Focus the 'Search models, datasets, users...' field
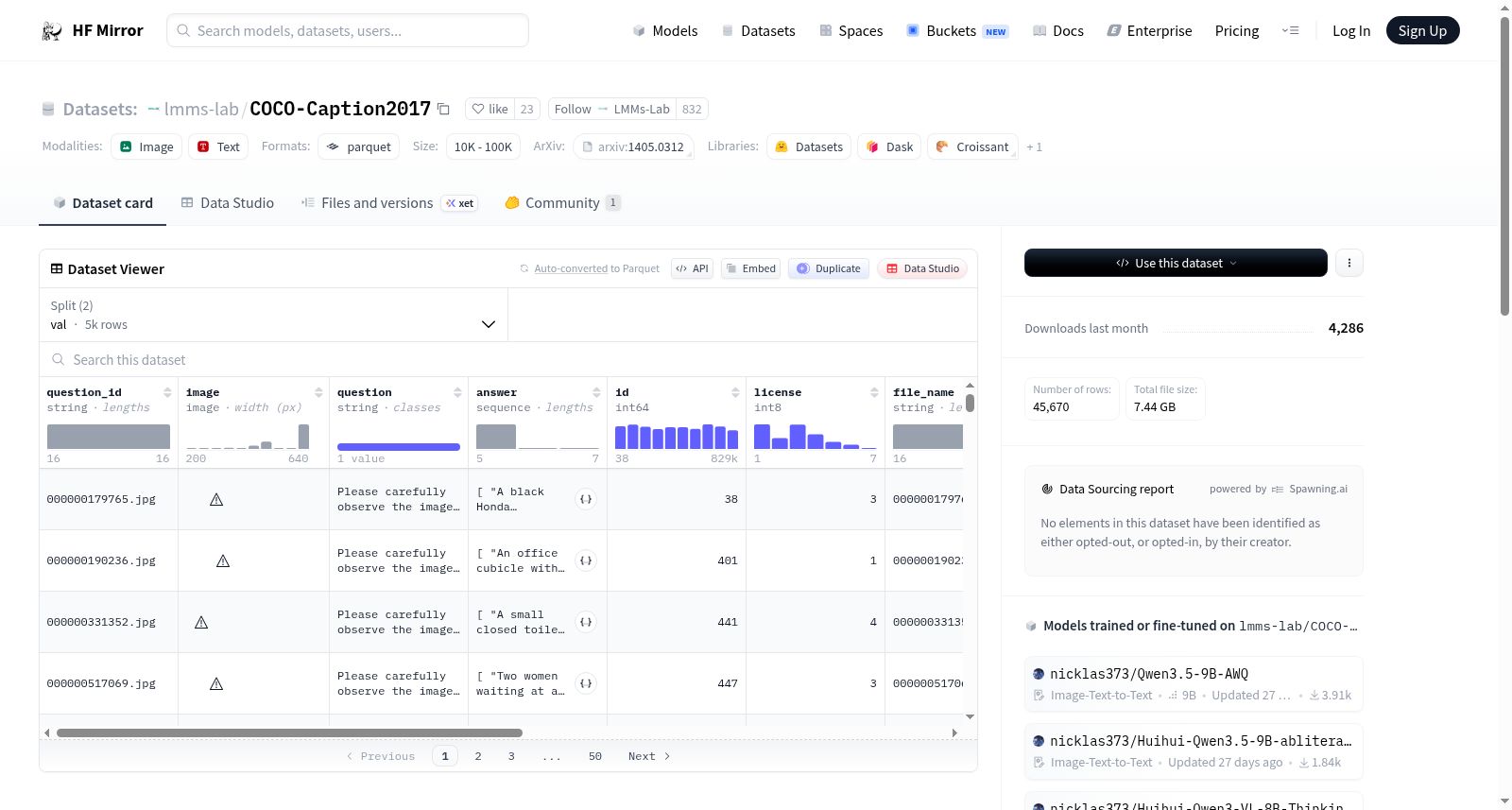Screen dimensions: 1512x810 point(348,30)
